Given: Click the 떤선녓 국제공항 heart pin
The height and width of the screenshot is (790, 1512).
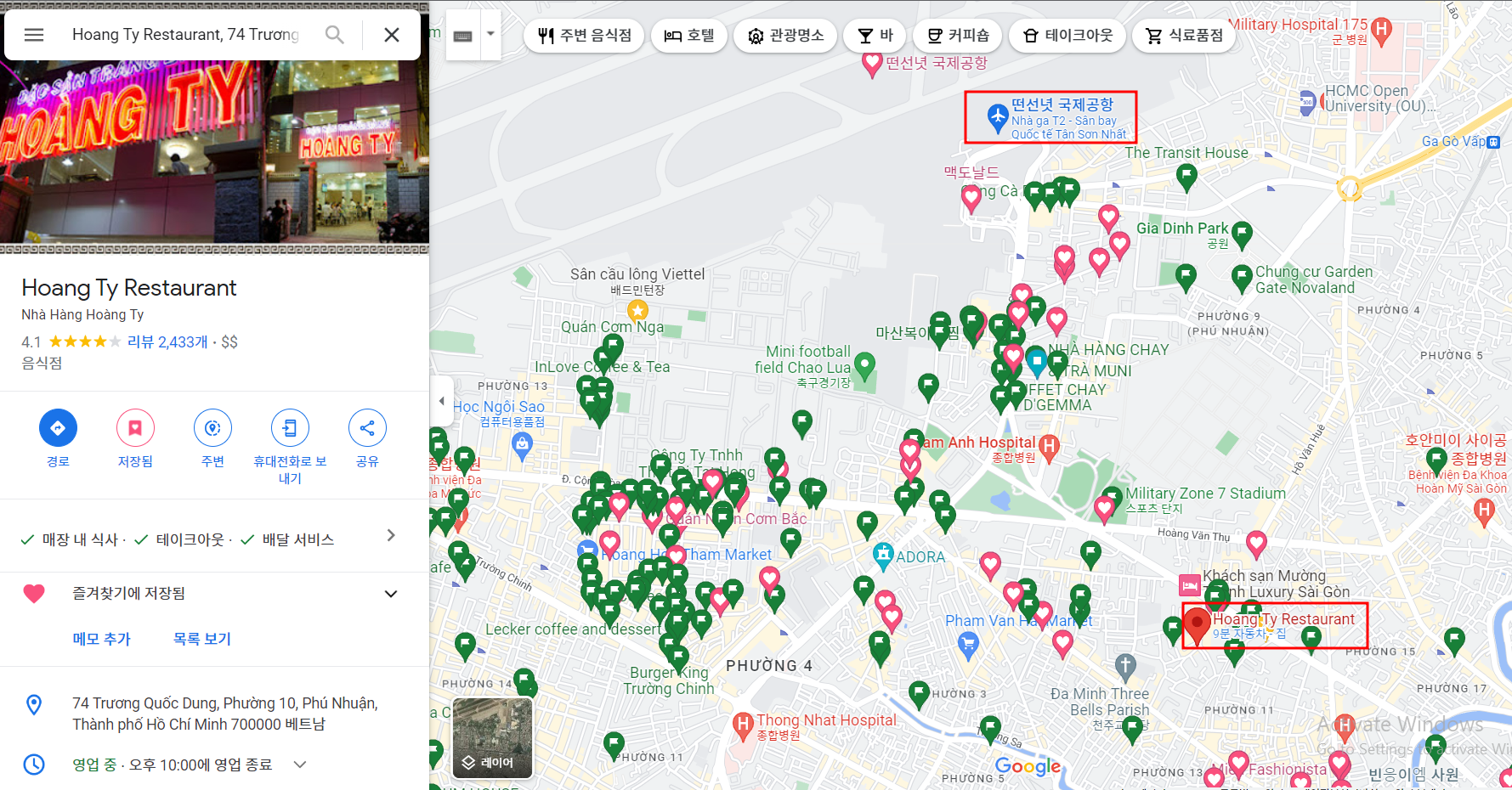Looking at the screenshot, I should click(872, 64).
